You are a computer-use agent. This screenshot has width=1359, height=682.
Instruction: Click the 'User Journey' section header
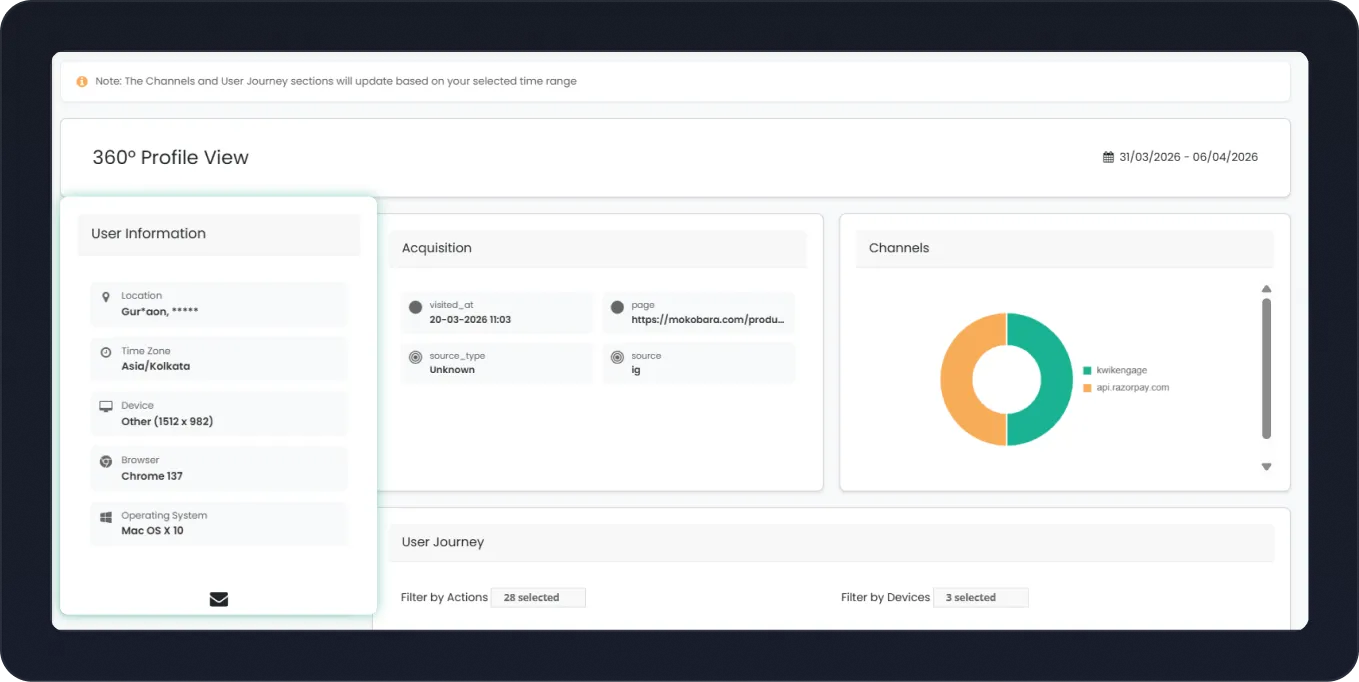click(831, 542)
